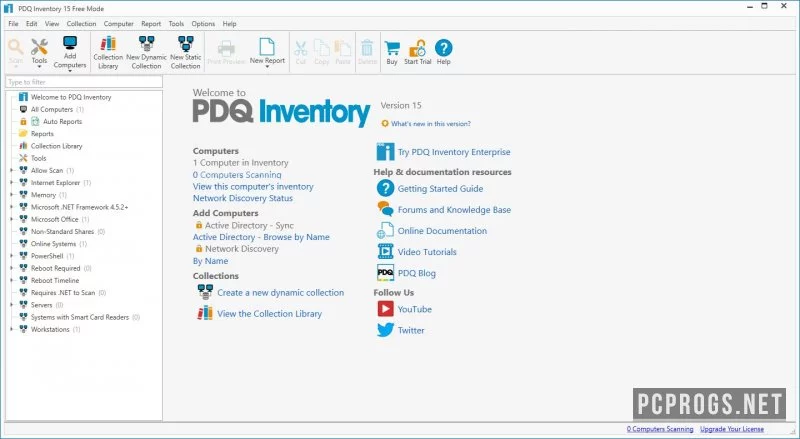Click the Add Computers monitor icon
This screenshot has width=800, height=439.
[70, 43]
